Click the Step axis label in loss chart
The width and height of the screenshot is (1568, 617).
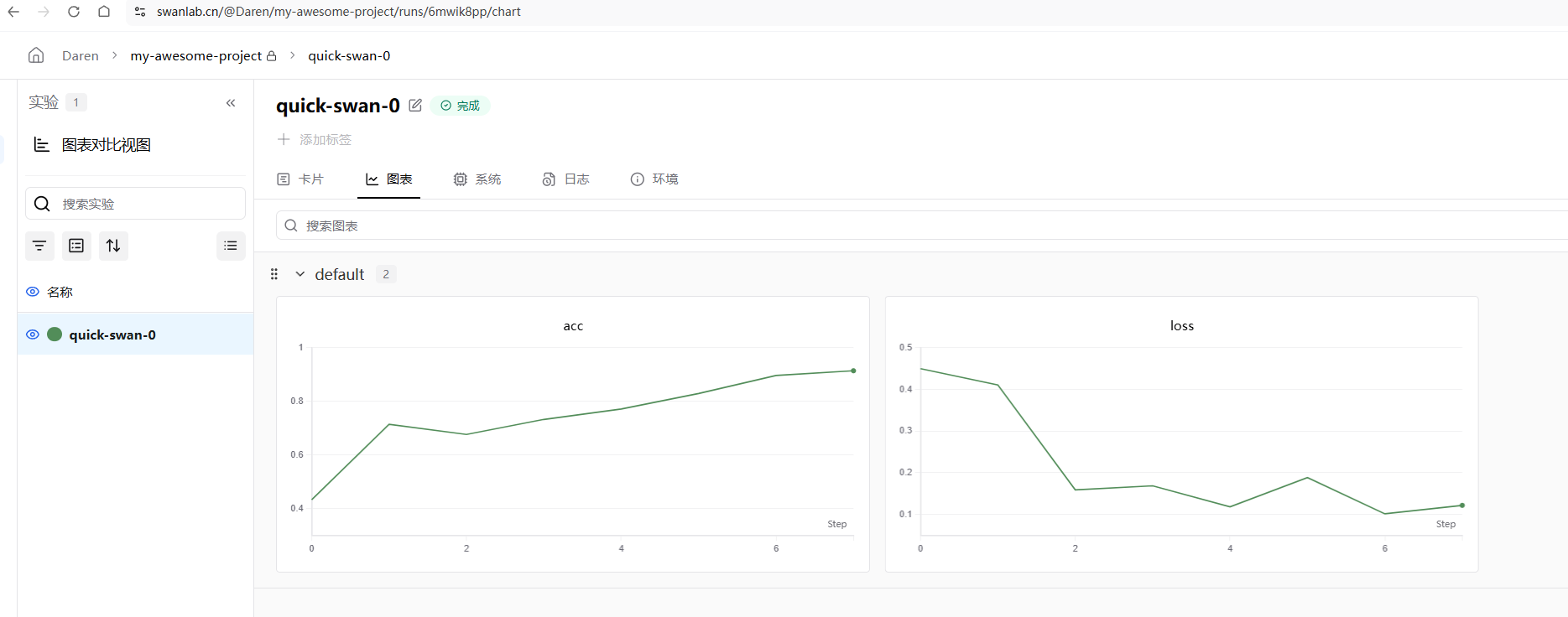[x=1446, y=524]
